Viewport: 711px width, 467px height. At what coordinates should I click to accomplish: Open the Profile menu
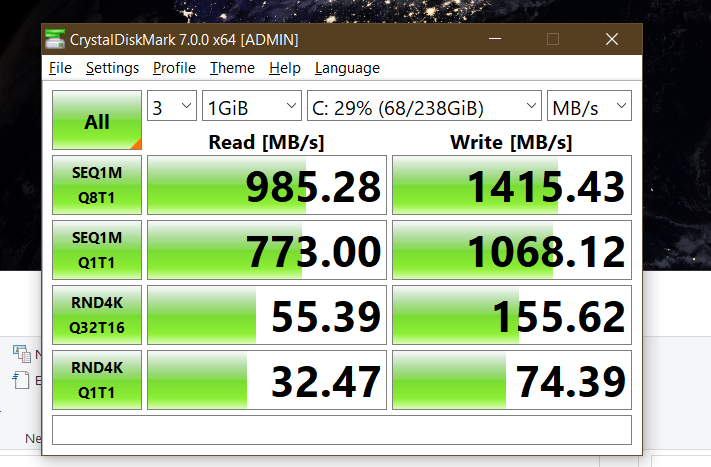coord(174,68)
